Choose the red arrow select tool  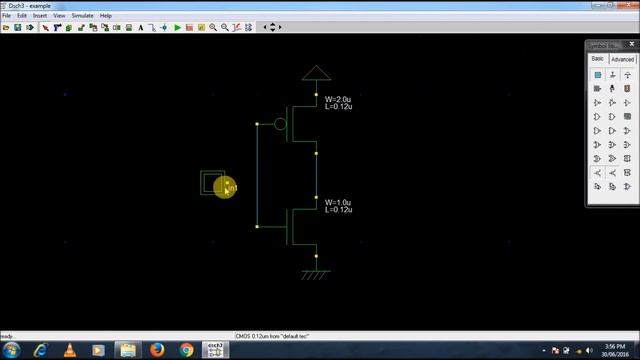[45, 27]
